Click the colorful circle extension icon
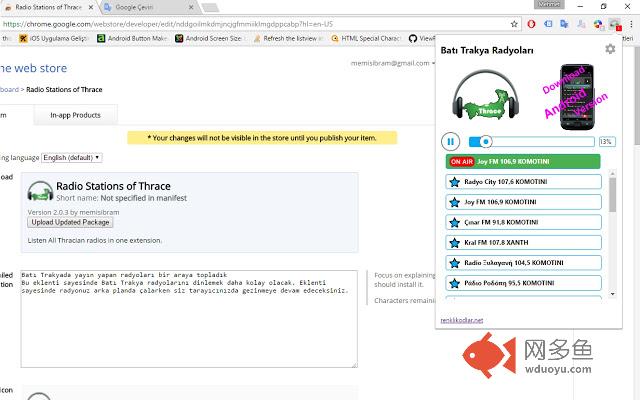Screen dimensions: 640x400 (x=598, y=24)
